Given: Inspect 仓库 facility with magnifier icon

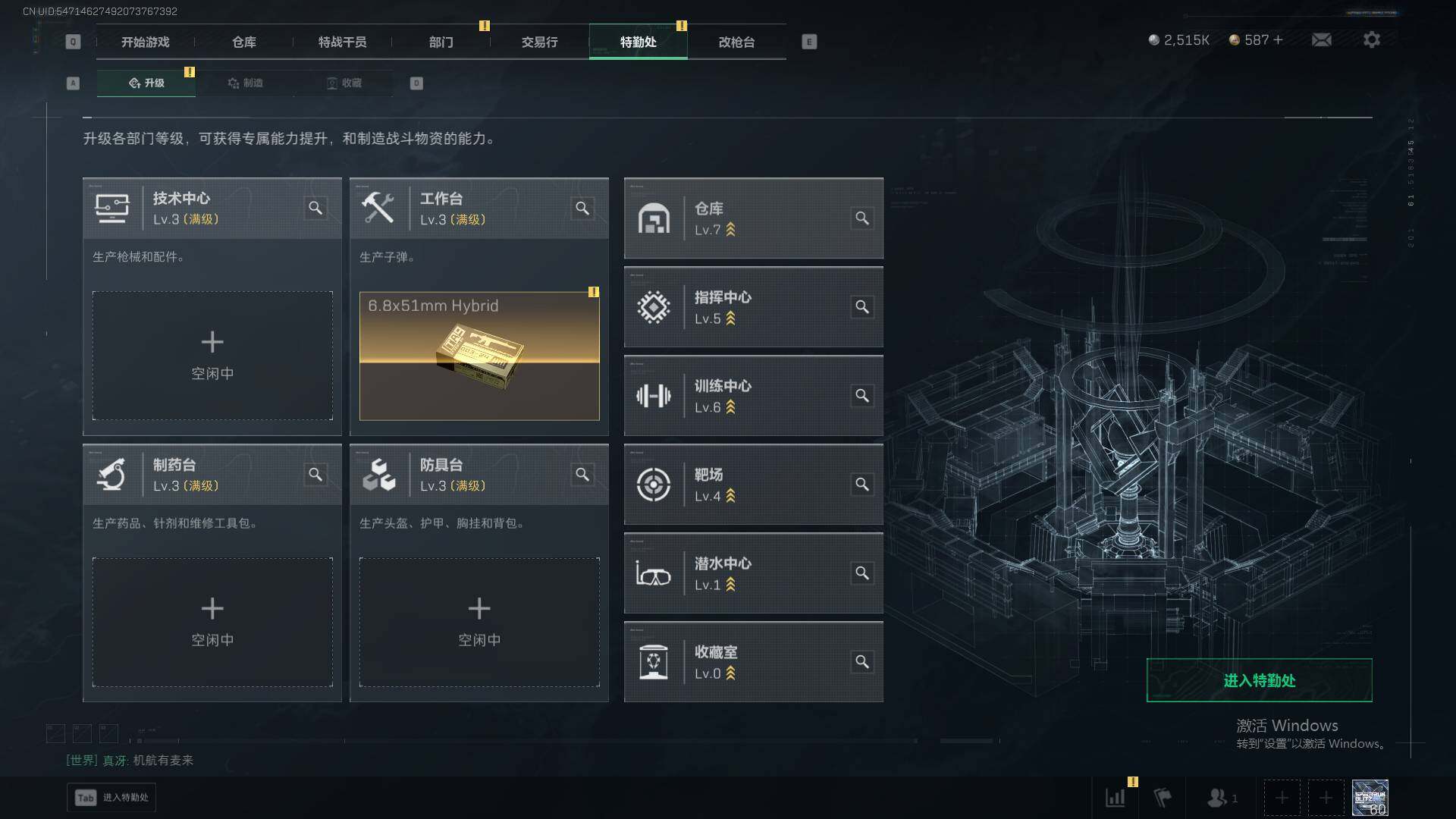Looking at the screenshot, I should click(x=862, y=218).
